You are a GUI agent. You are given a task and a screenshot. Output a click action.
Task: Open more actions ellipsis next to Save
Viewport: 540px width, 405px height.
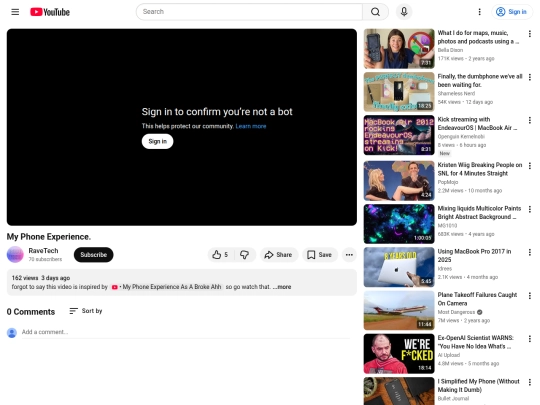point(349,255)
